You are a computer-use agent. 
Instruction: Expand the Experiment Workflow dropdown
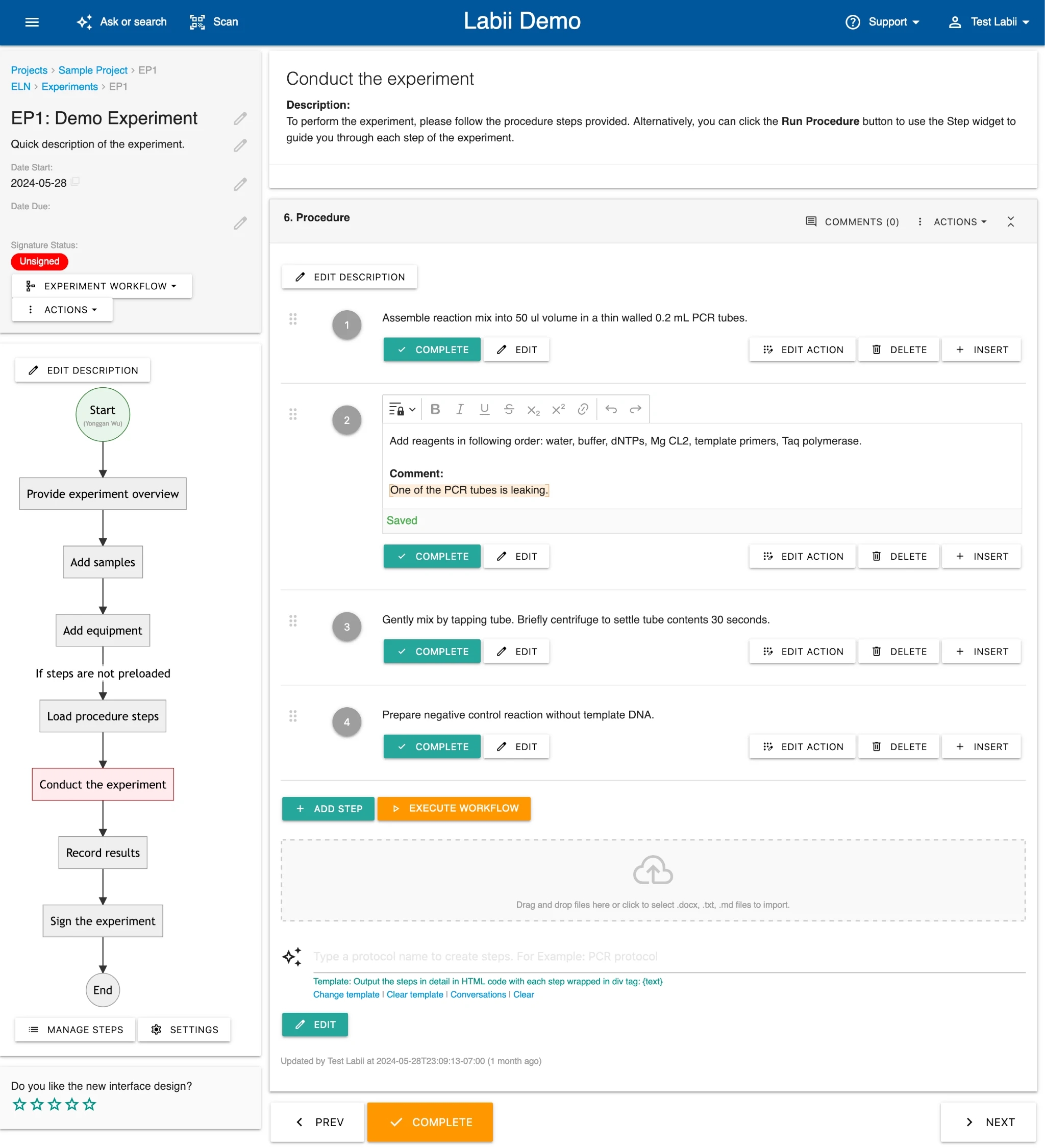pyautogui.click(x=102, y=286)
